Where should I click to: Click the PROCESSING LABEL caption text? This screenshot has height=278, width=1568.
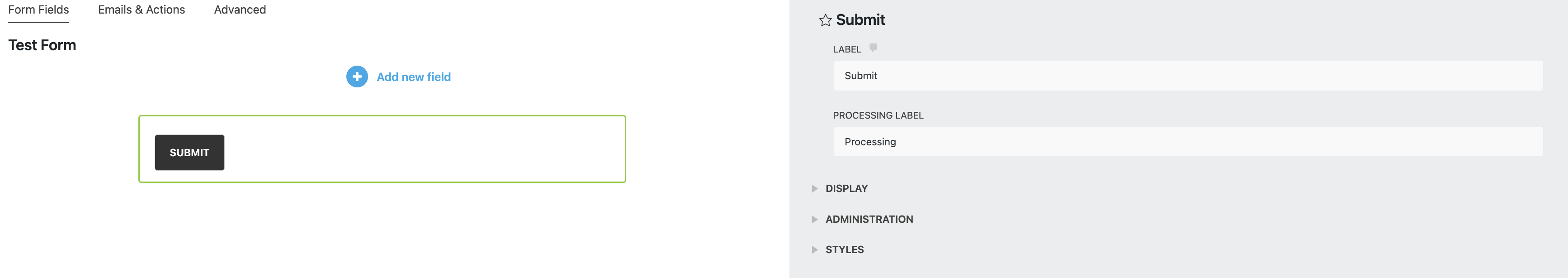[x=878, y=115]
